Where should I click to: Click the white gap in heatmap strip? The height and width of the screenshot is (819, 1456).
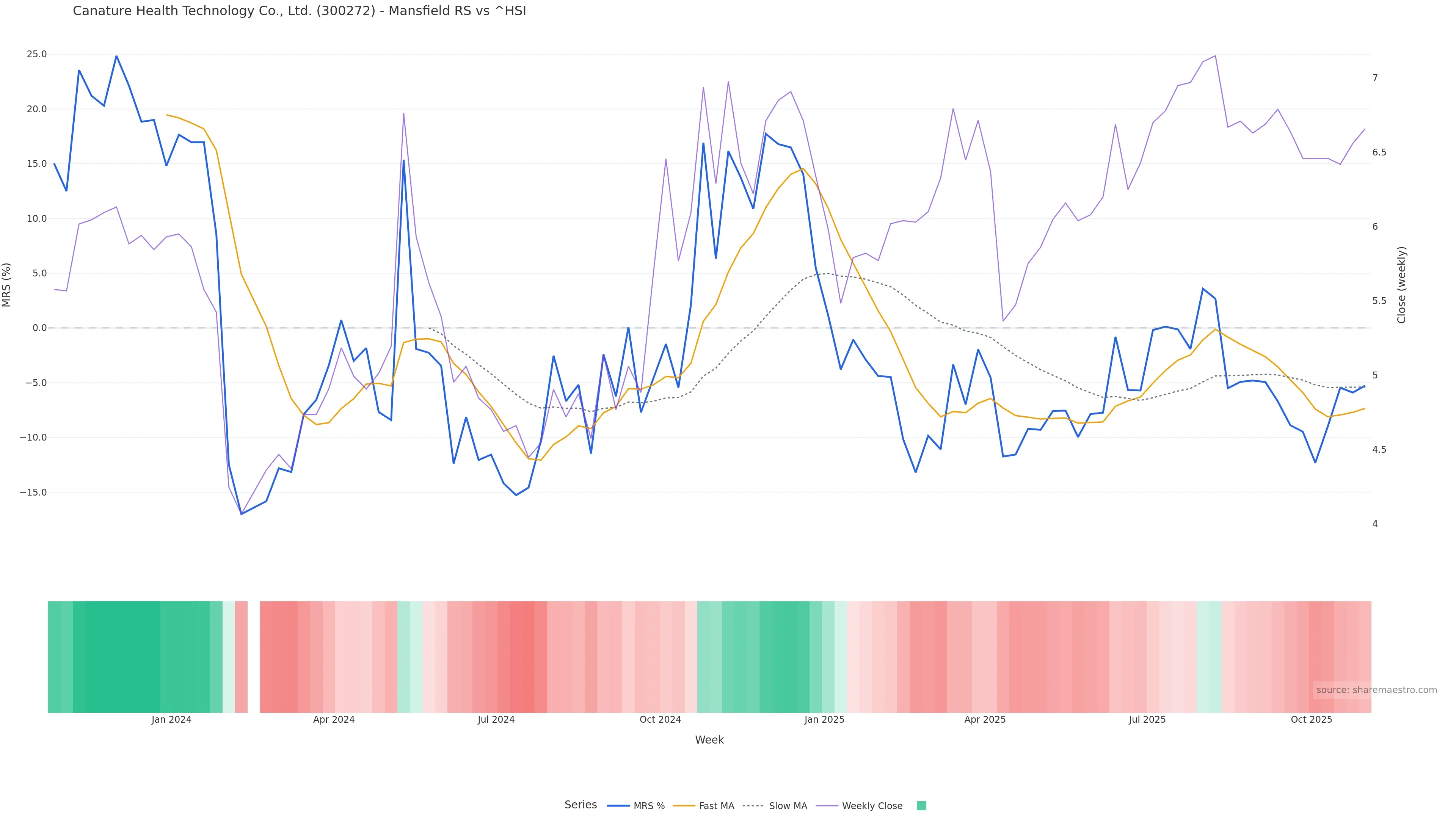tap(254, 656)
